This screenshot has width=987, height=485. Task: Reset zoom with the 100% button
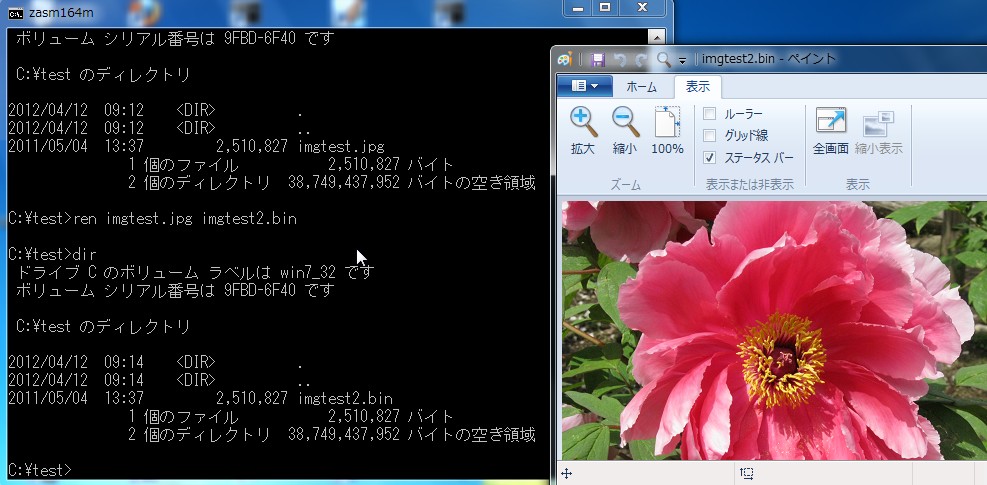pyautogui.click(x=667, y=131)
